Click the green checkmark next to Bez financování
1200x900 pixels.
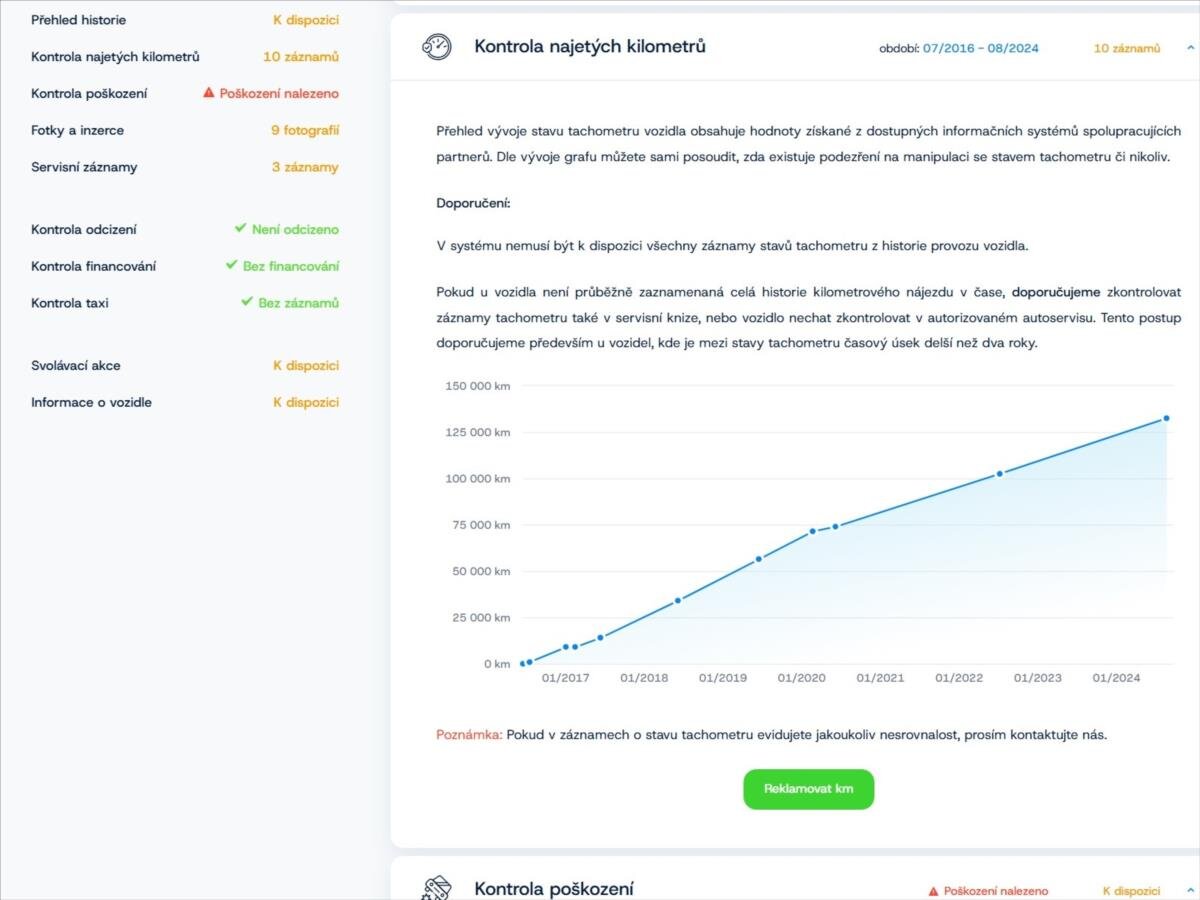231,266
